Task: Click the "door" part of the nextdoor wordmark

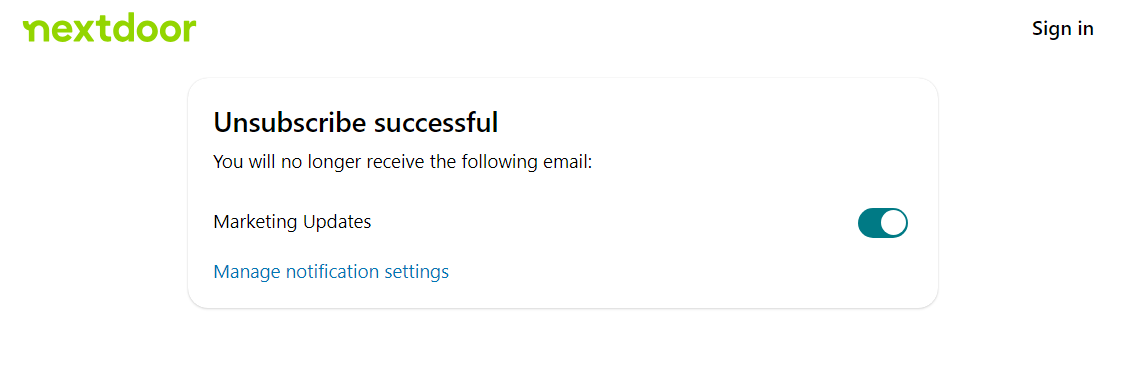Action: 156,28
